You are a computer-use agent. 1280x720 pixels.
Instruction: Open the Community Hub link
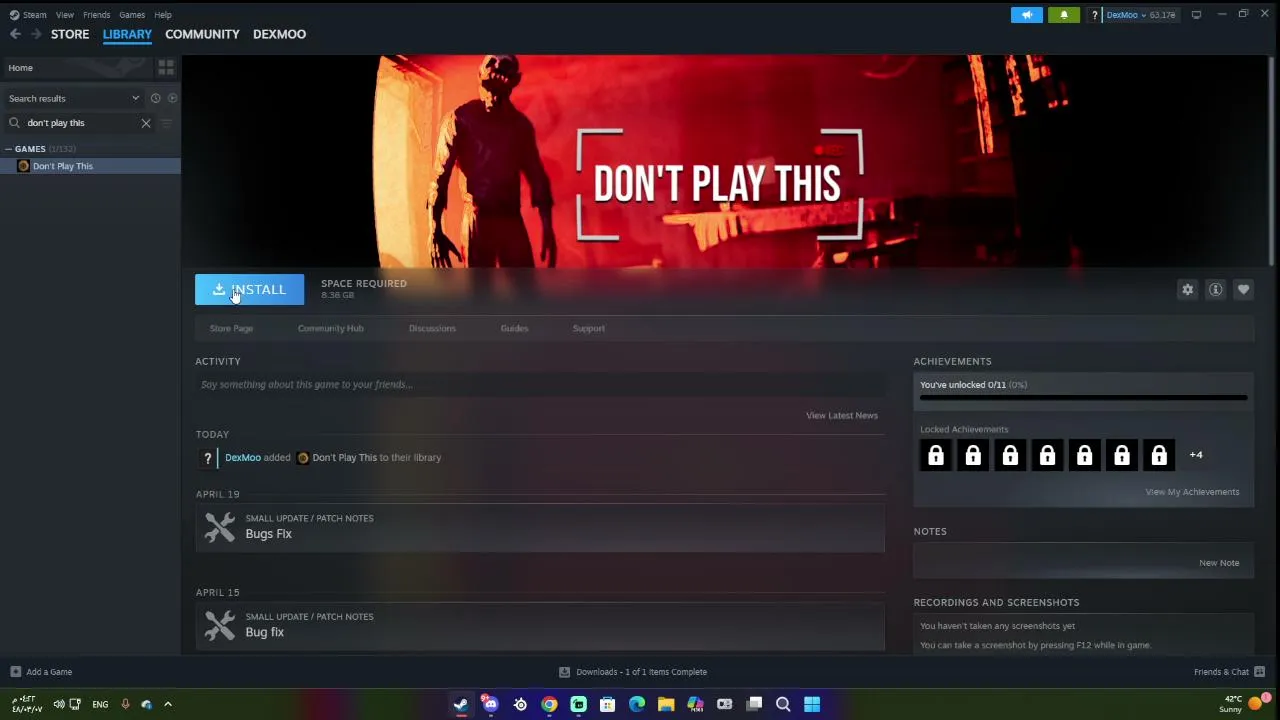[330, 328]
